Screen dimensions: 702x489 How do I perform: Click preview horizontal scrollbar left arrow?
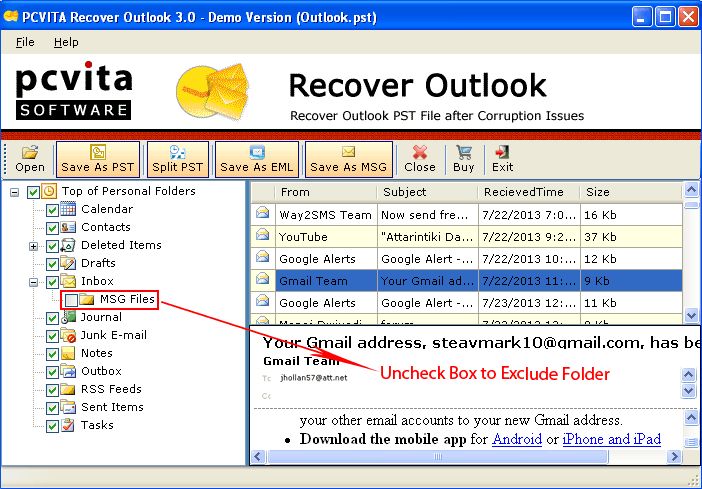tap(258, 457)
